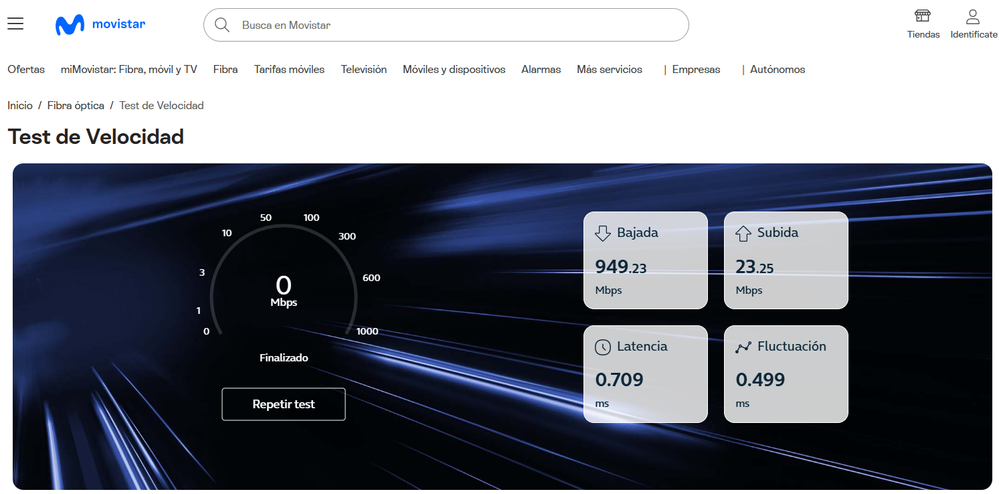Click the Inicio breadcrumb link

click(x=20, y=105)
